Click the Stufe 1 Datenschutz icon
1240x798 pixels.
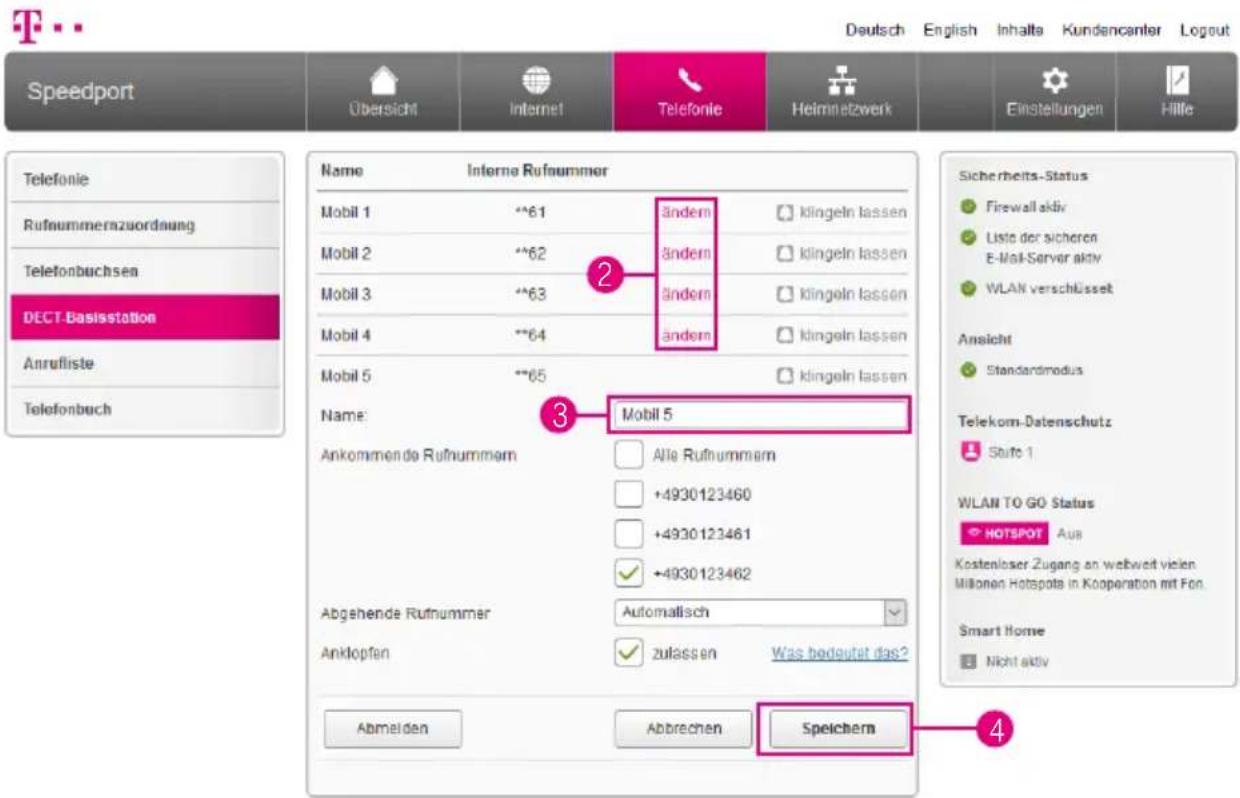(968, 451)
